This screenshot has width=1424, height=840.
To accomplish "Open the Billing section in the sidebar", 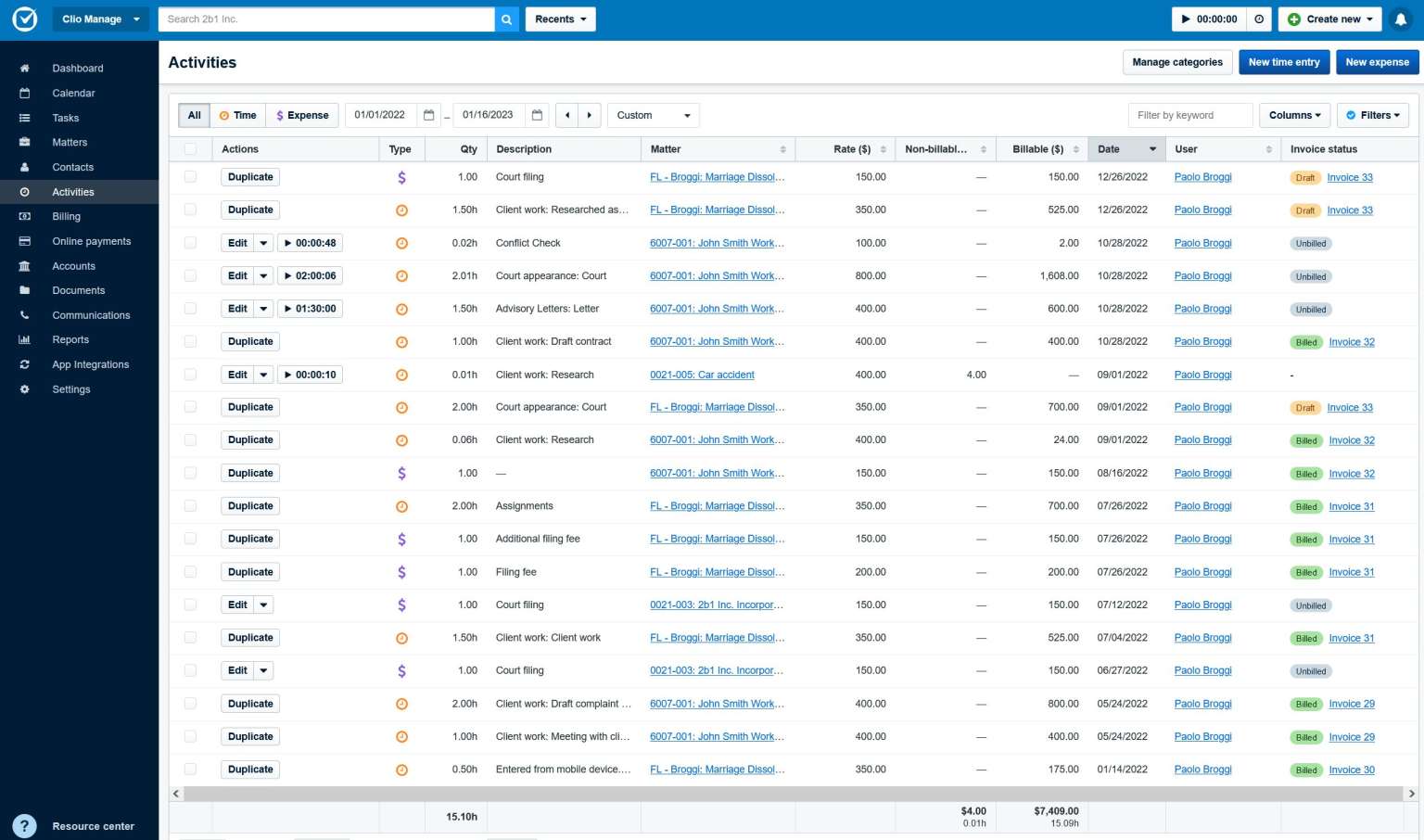I will 66,216.
